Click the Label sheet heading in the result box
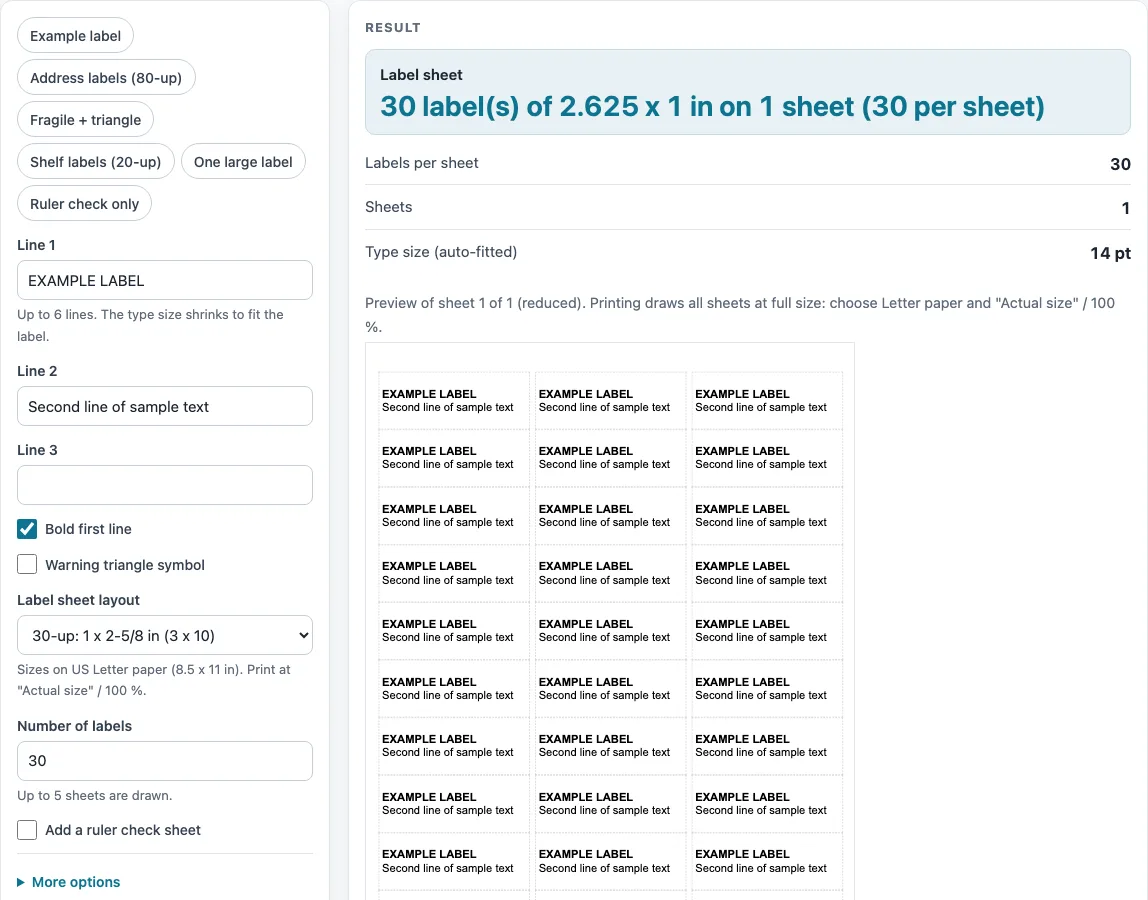 click(421, 75)
